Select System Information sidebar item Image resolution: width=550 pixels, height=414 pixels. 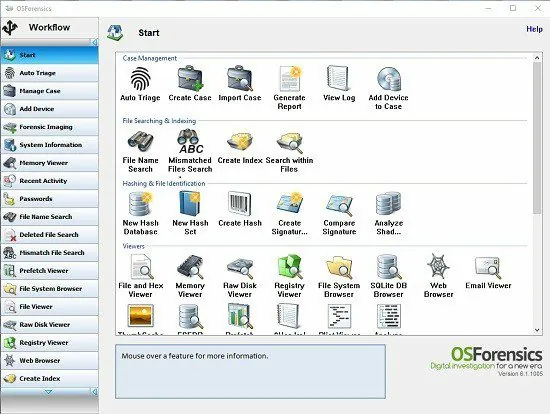click(x=49, y=145)
